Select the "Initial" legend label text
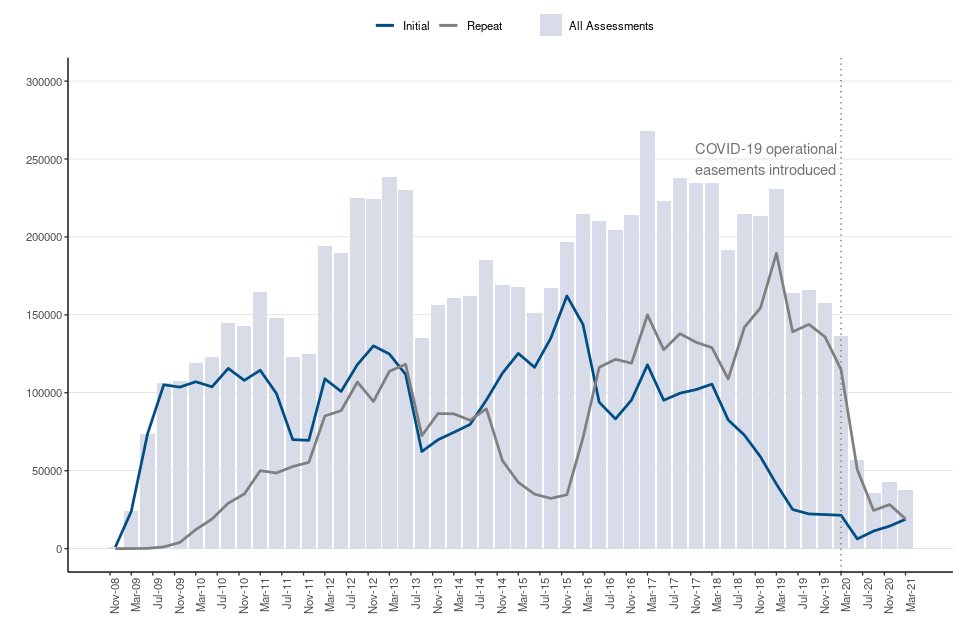Image resolution: width=960 pixels, height=640 pixels. [417, 26]
